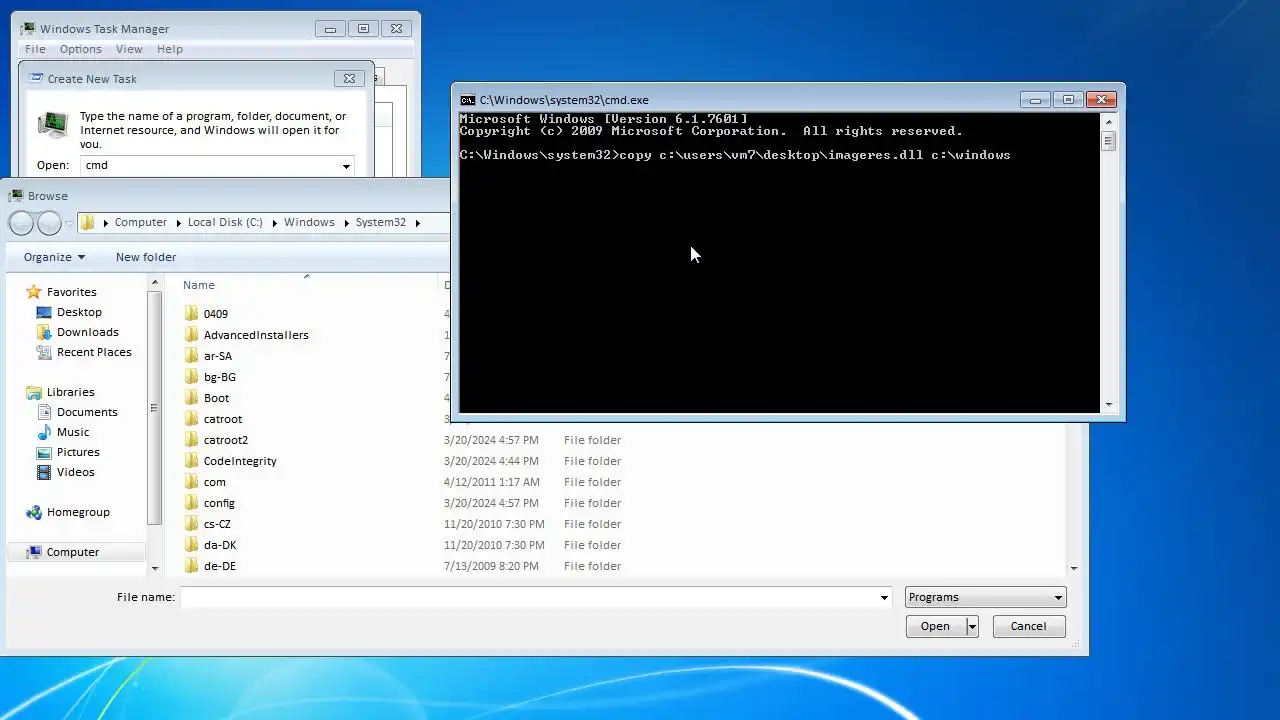
Task: Click the Open button in Browse dialog
Action: 935,627
